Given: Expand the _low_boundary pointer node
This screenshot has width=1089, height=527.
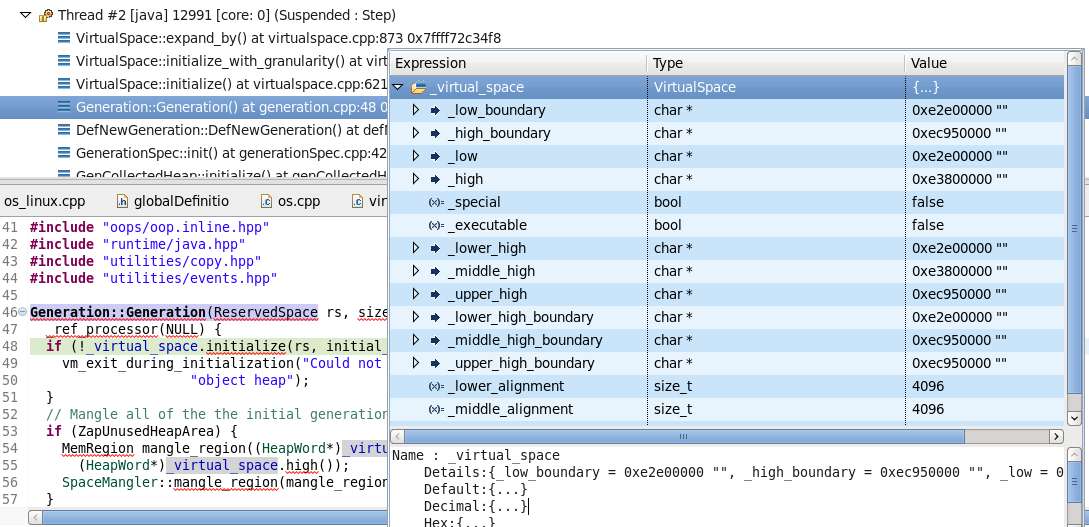Looking at the screenshot, I should pos(416,110).
